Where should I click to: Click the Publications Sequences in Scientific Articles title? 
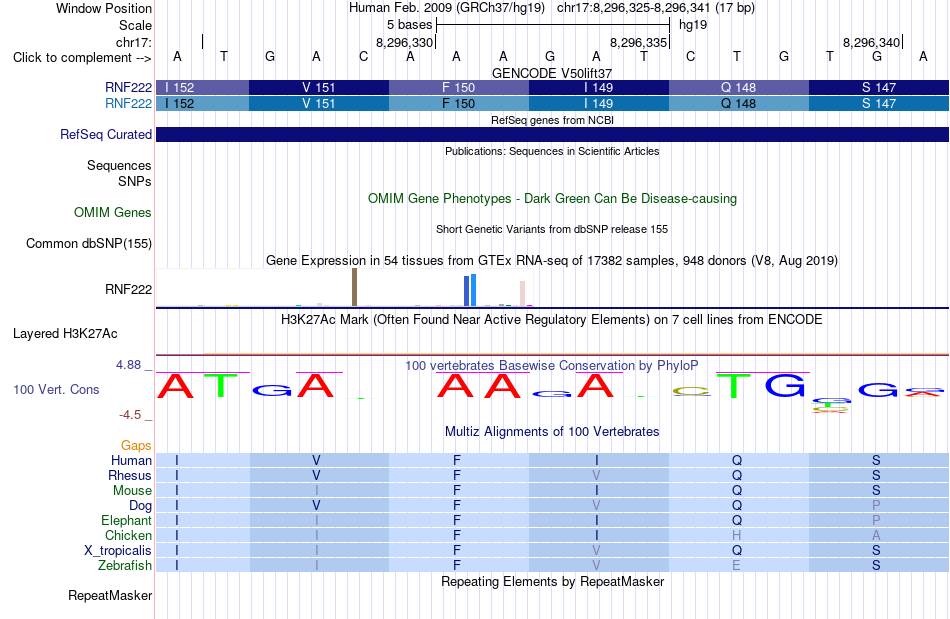click(x=552, y=151)
